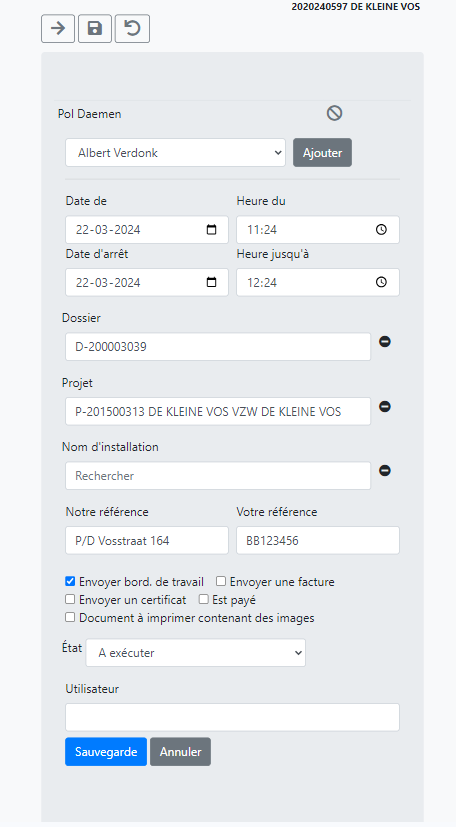Open calendar picker for Date de
The width and height of the screenshot is (456, 827).
click(x=211, y=229)
